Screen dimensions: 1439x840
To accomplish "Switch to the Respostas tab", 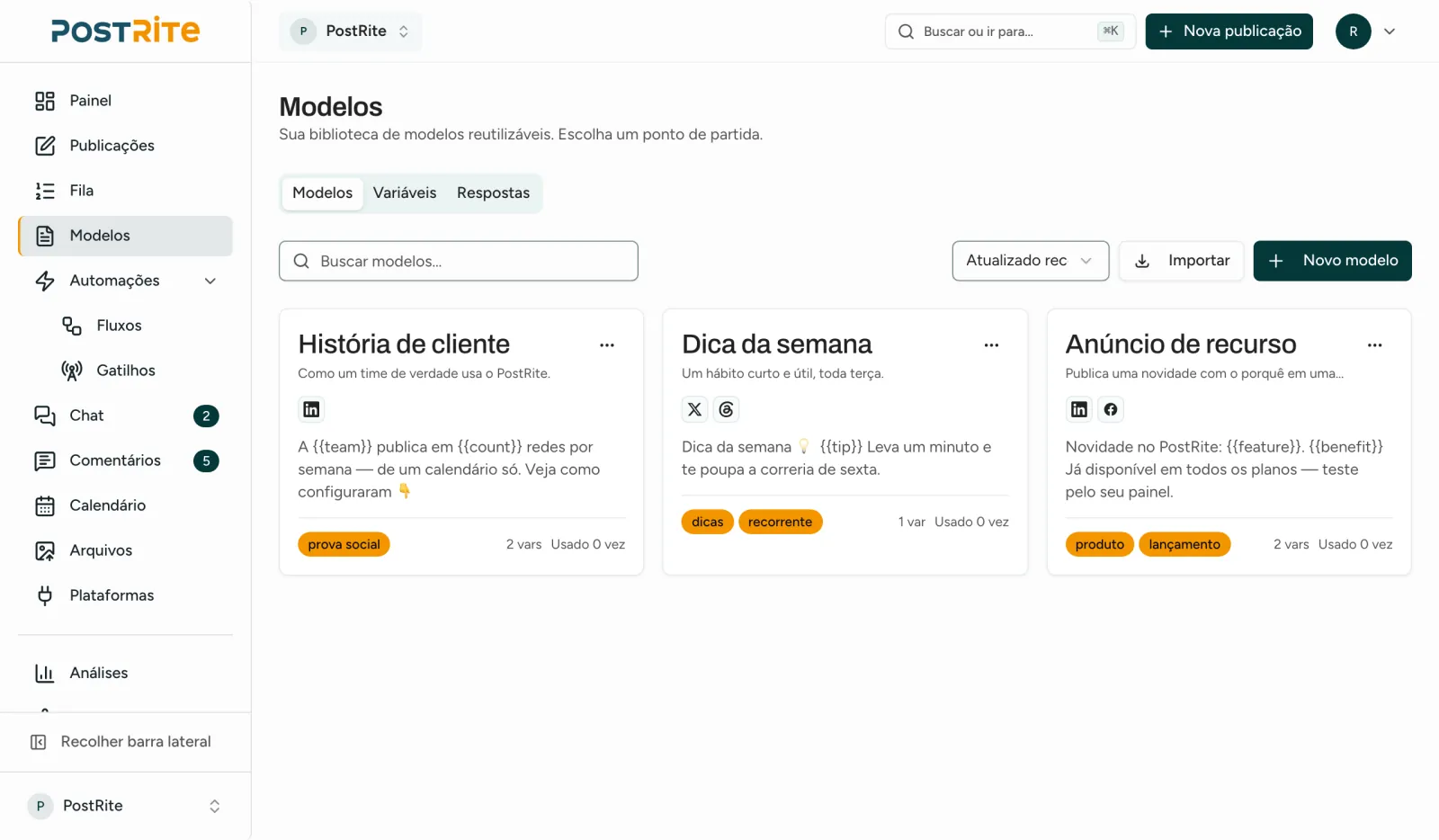I will tap(493, 193).
